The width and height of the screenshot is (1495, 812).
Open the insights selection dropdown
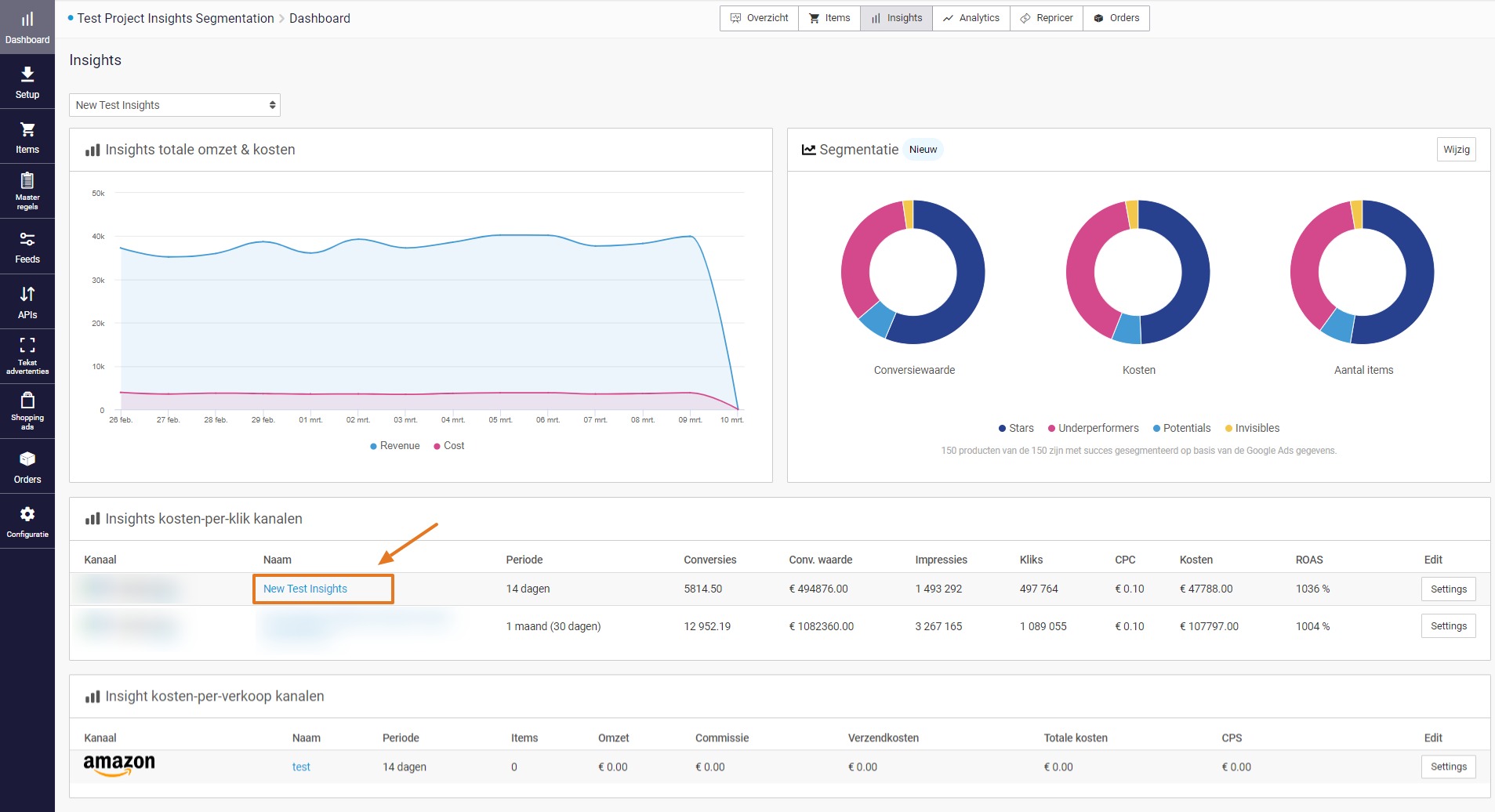pos(174,104)
